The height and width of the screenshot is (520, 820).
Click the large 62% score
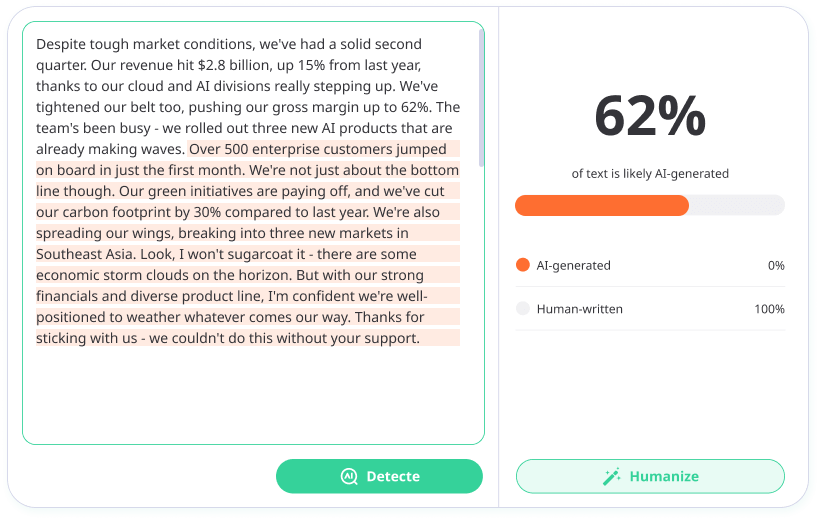(x=650, y=117)
